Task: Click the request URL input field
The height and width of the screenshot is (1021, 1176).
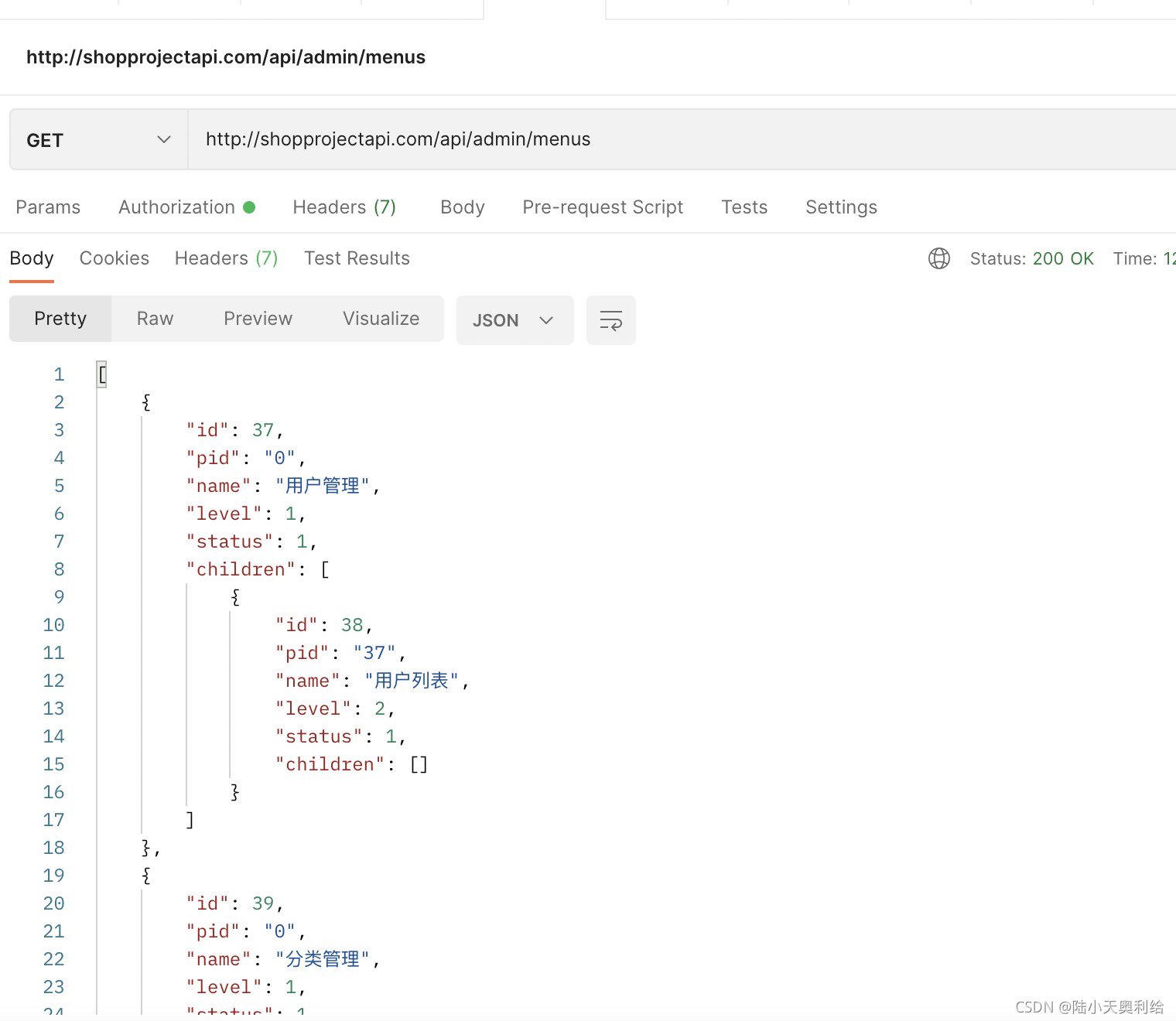Action: point(682,139)
